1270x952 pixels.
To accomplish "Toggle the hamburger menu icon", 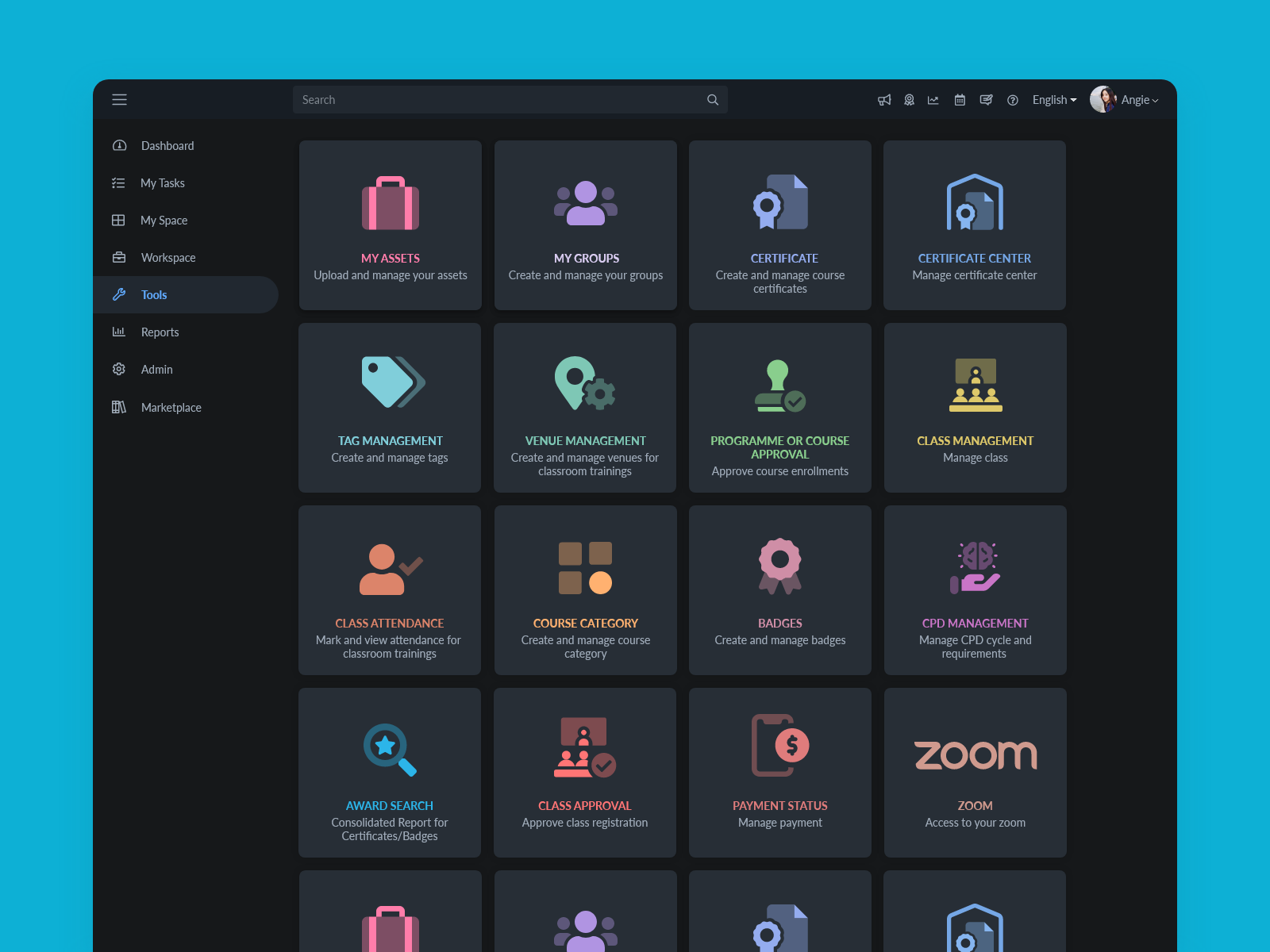I will pyautogui.click(x=119, y=100).
